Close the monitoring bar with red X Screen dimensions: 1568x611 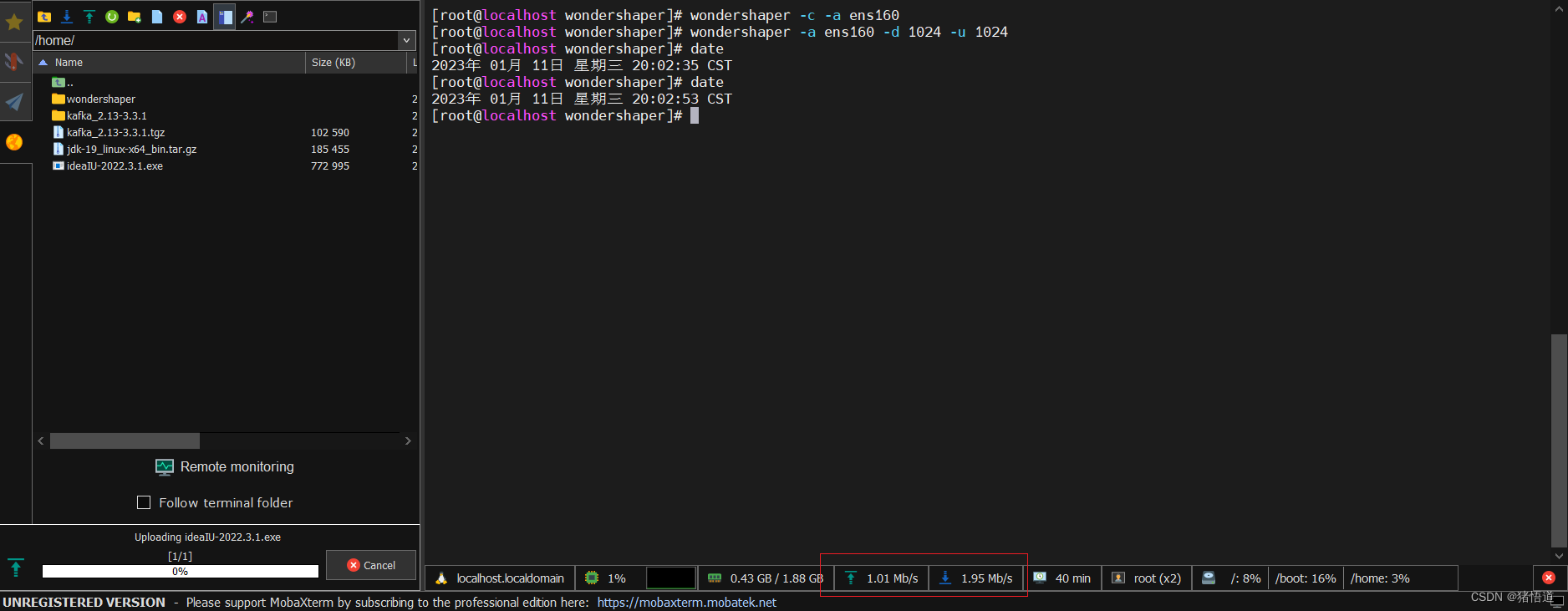point(1549,578)
